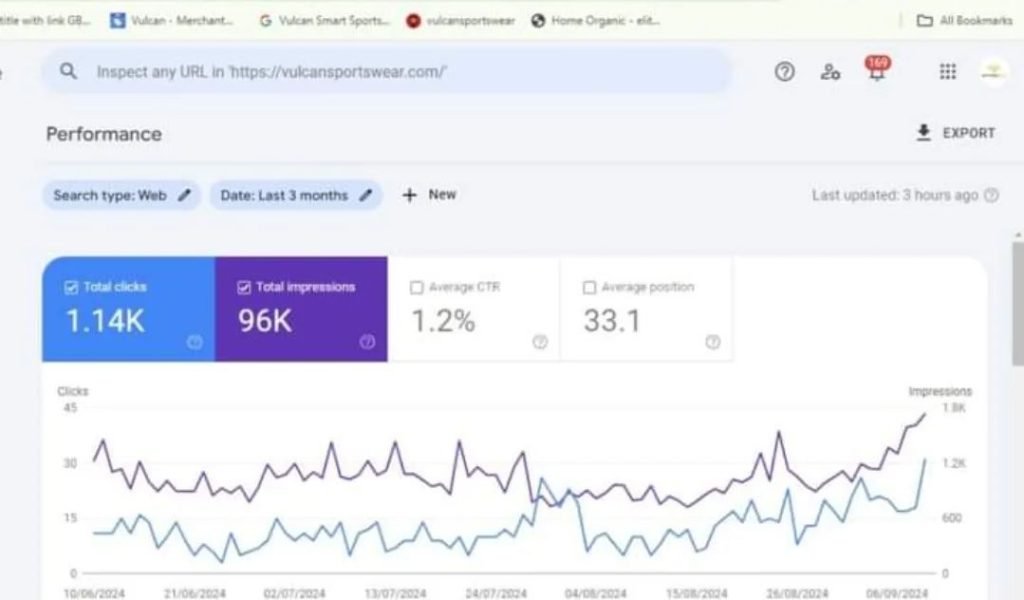
Task: Enable the Average CTR checkbox
Action: pyautogui.click(x=416, y=288)
